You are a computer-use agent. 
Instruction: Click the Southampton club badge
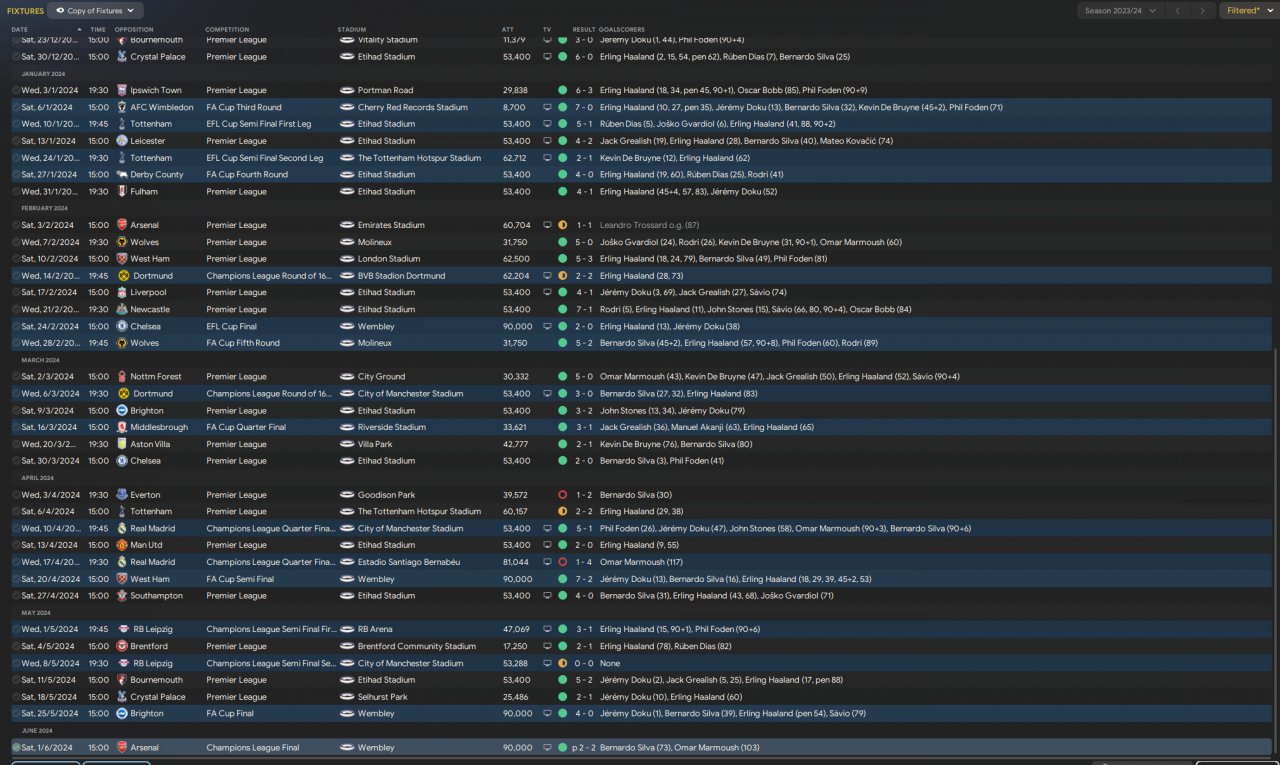(122, 596)
